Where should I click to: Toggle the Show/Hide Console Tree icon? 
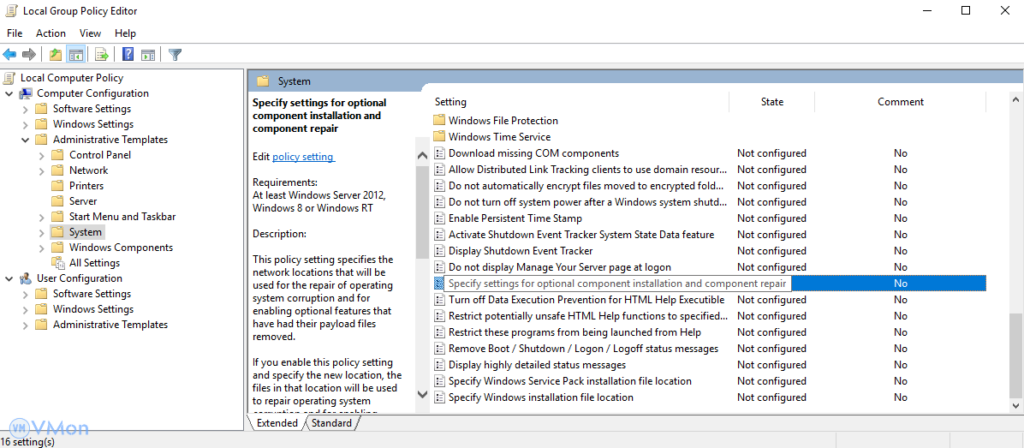pyautogui.click(x=75, y=54)
